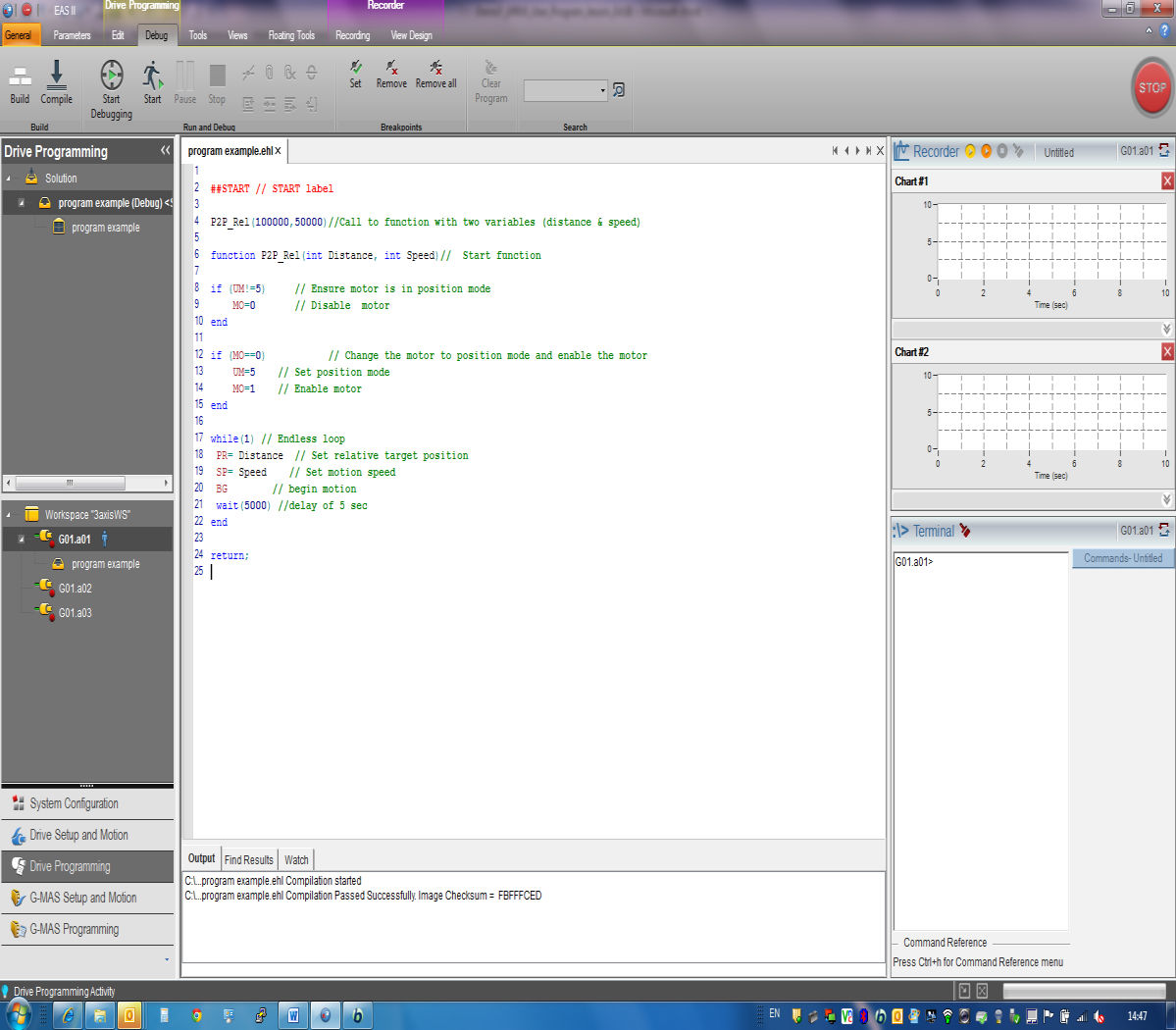
Task: Switch to the Parameters ribbon tab
Action: pos(72,35)
